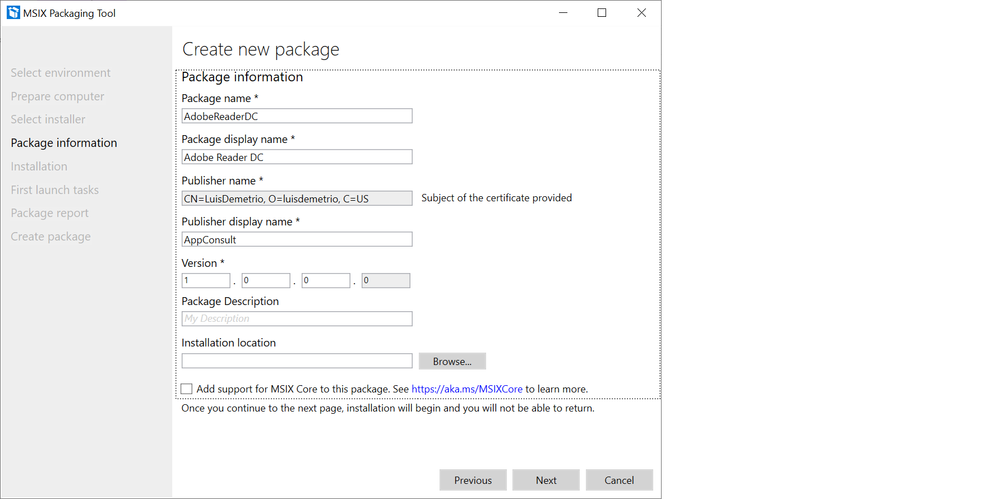The image size is (998, 499).
Task: Select the 'Package information' step
Action: pyautogui.click(x=64, y=143)
